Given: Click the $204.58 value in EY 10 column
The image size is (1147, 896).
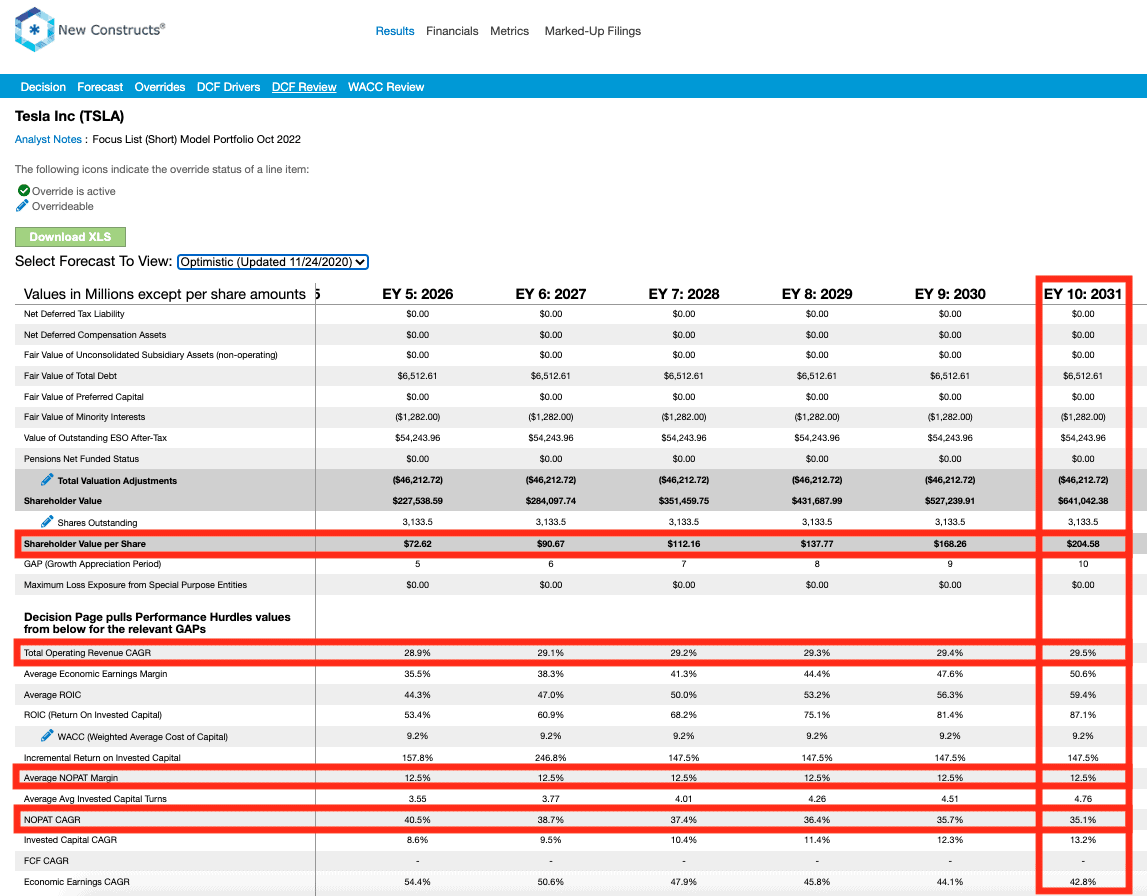Looking at the screenshot, I should click(x=1083, y=544).
